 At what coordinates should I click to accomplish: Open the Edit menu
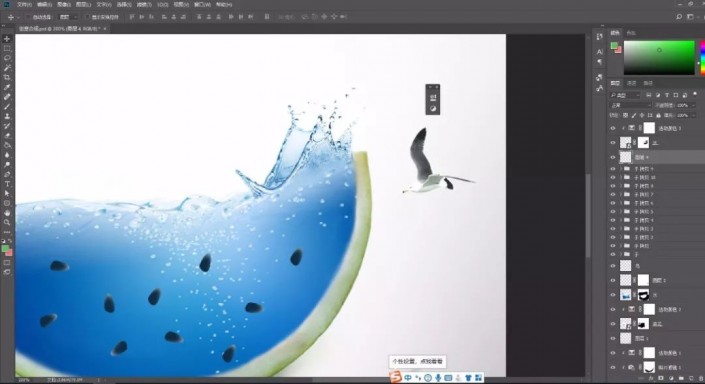(x=44, y=4)
